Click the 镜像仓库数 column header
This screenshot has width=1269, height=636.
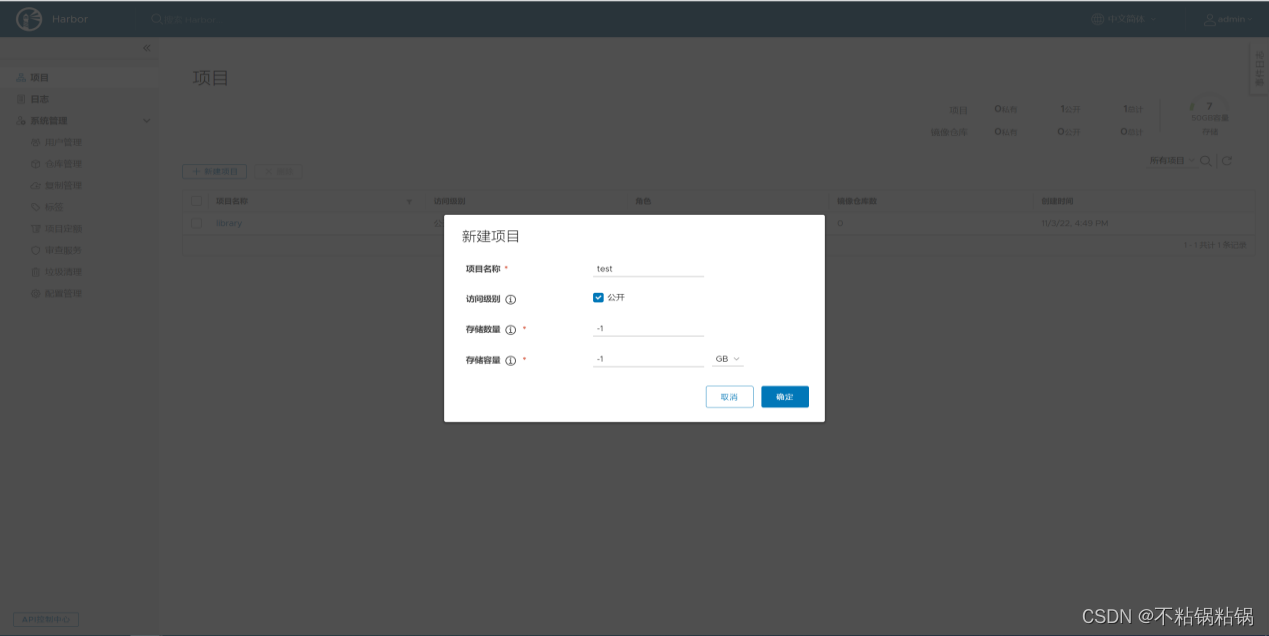pos(857,201)
